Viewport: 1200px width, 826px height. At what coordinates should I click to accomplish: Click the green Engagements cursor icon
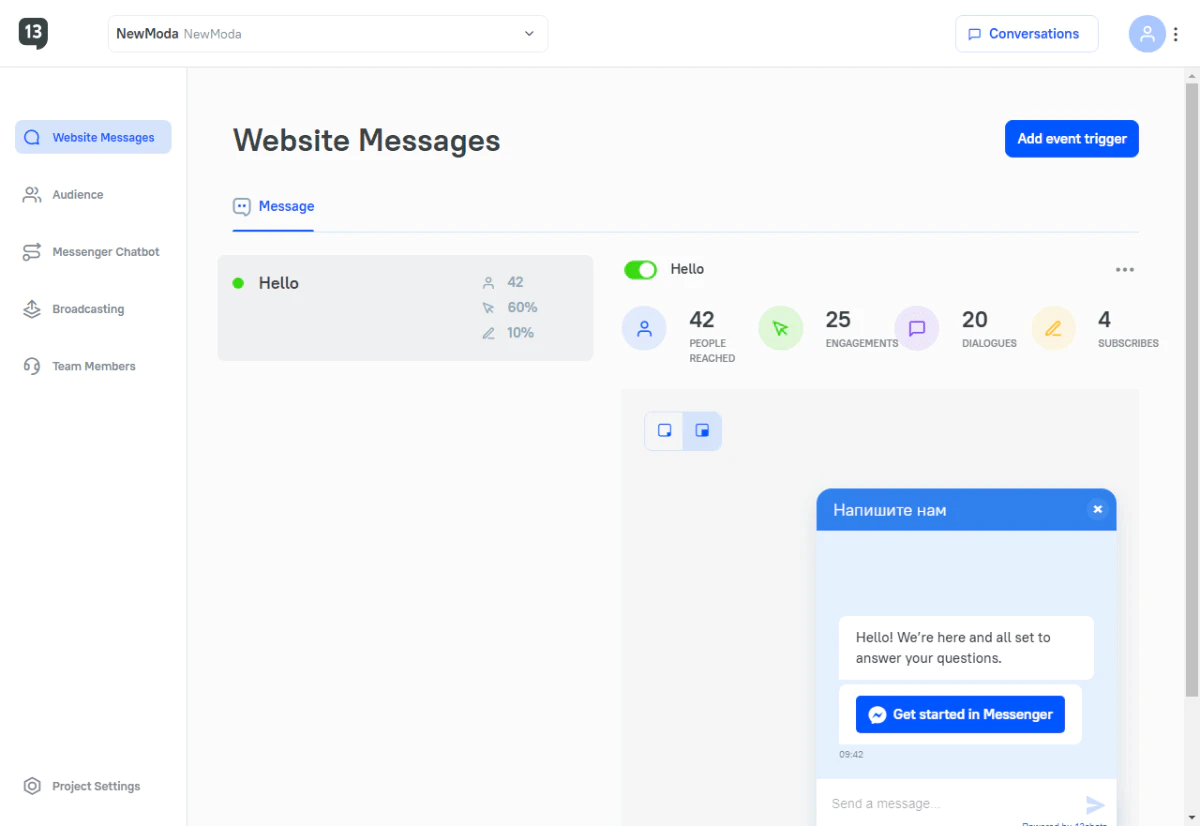[781, 328]
